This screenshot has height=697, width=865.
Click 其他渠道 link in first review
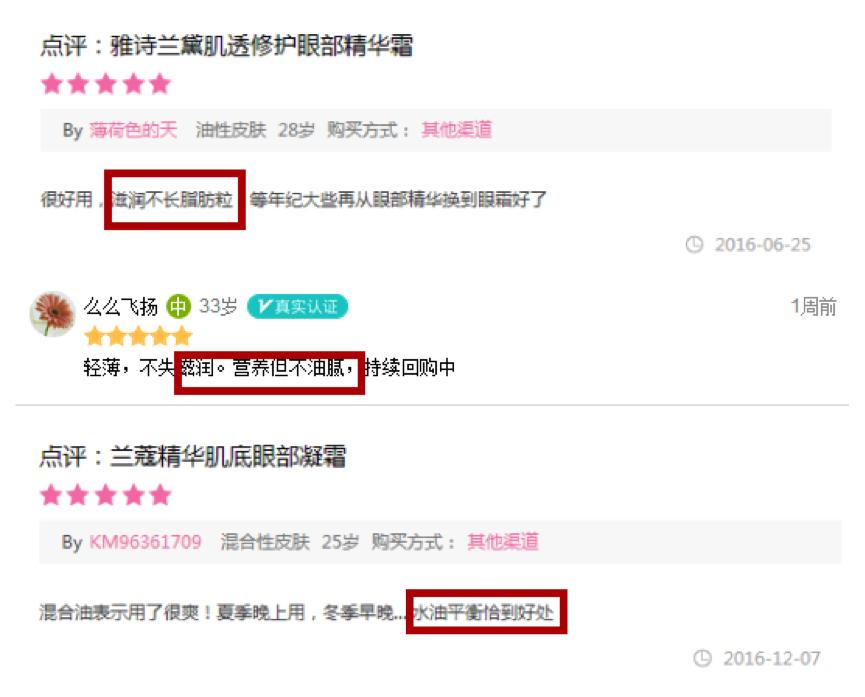click(x=456, y=130)
